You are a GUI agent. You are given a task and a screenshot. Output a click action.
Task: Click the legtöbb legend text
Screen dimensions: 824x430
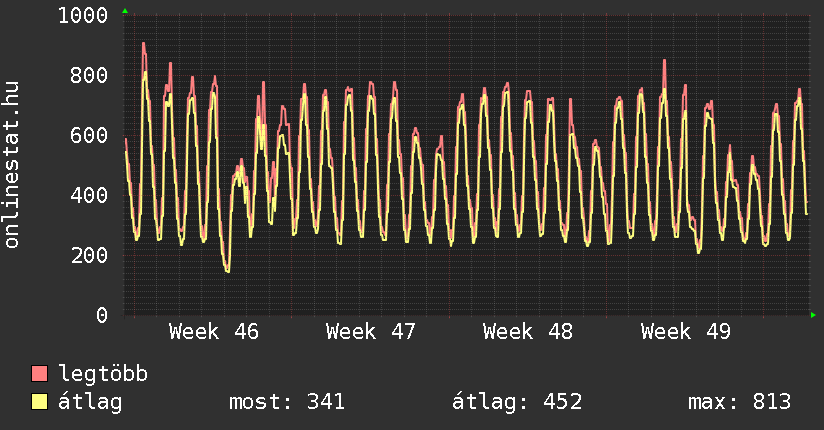coord(104,374)
